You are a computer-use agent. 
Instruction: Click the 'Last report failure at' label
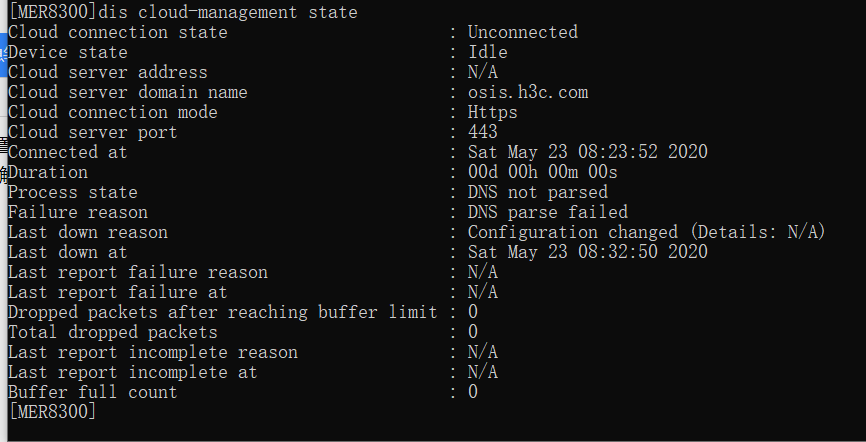(118, 292)
